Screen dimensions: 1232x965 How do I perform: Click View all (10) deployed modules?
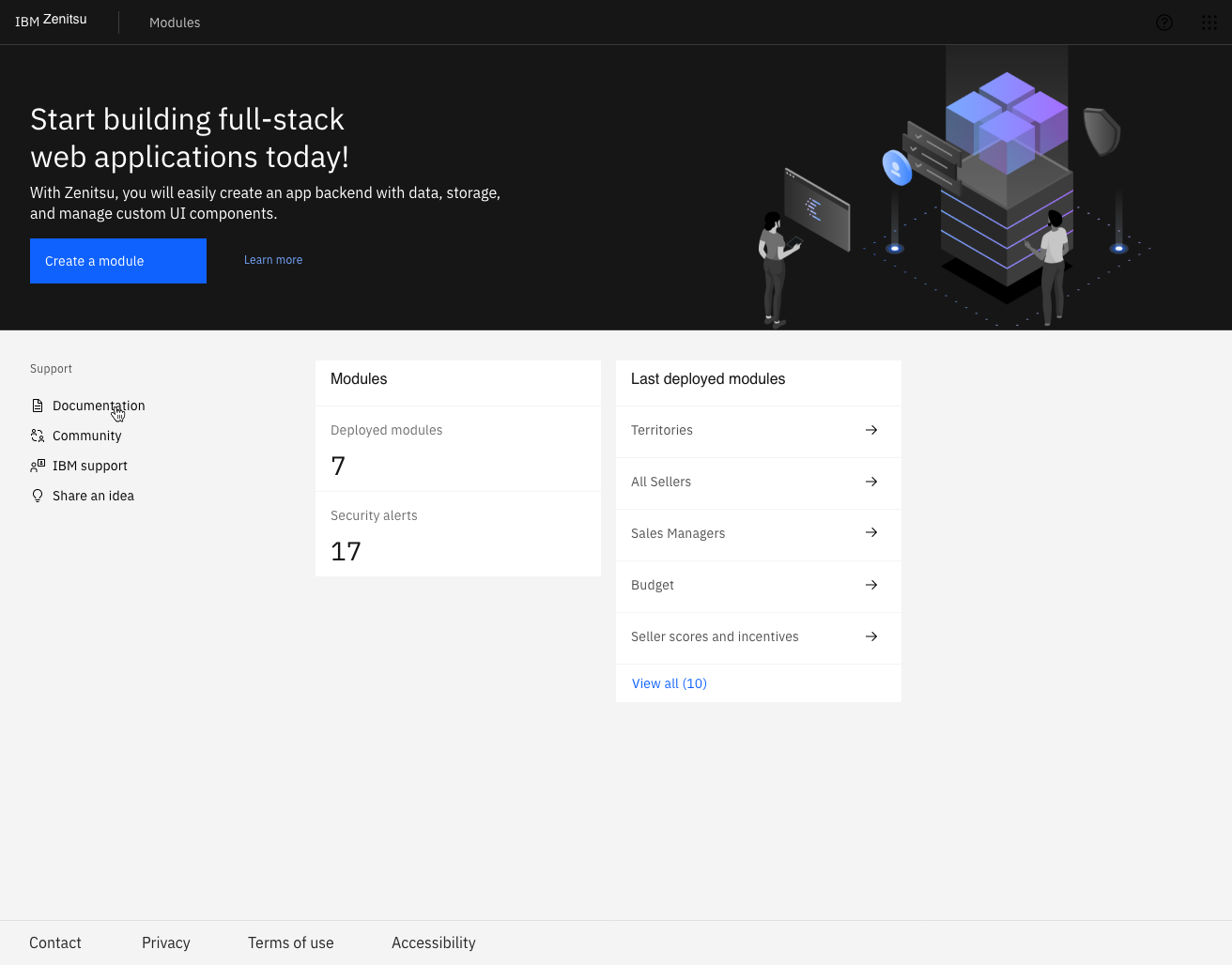[669, 682]
